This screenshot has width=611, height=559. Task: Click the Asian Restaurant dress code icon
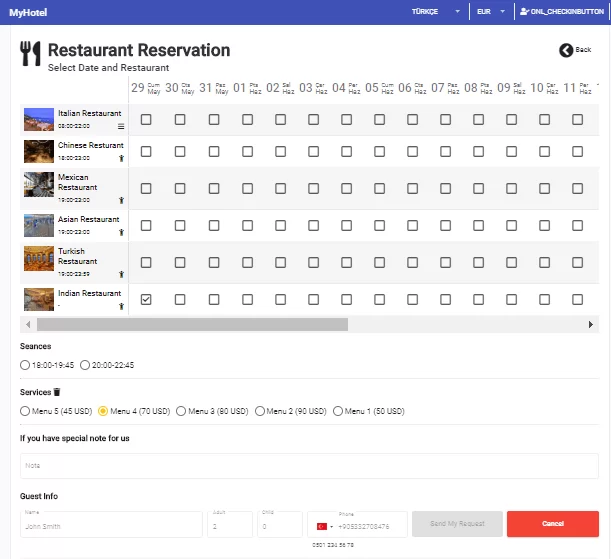pos(122,232)
